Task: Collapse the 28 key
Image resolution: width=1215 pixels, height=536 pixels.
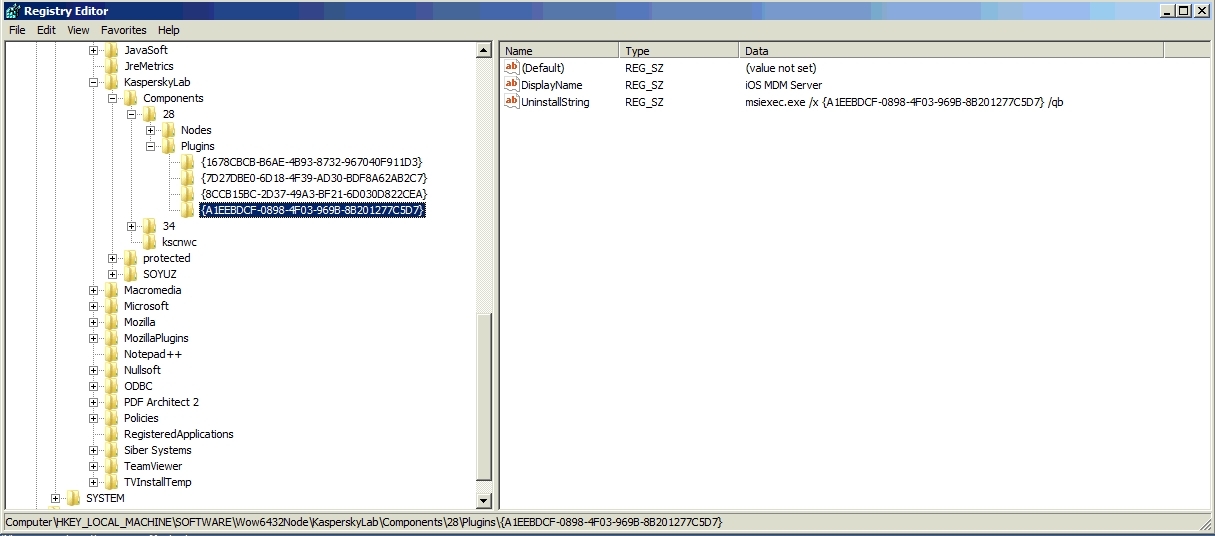Action: point(132,114)
